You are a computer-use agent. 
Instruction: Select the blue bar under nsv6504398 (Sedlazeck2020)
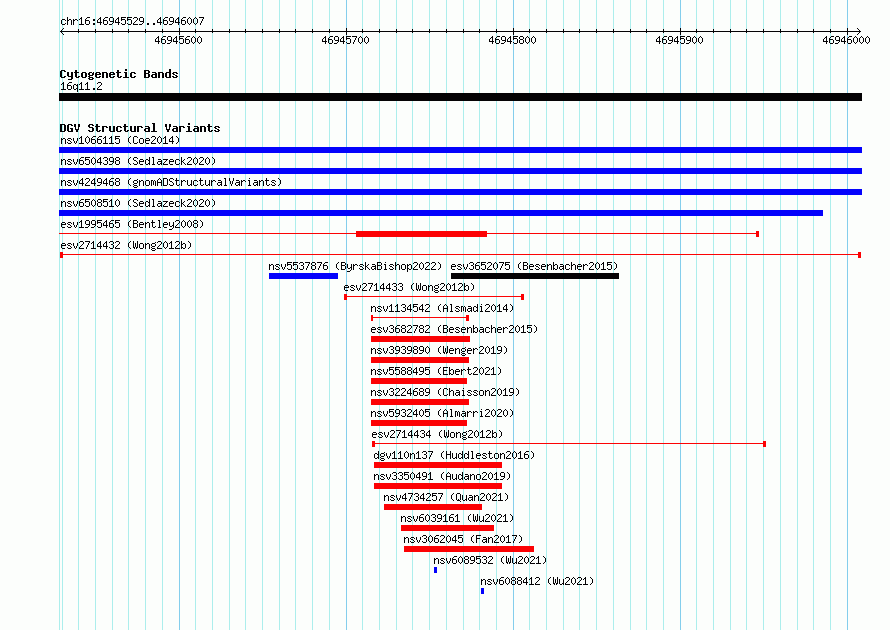[460, 171]
